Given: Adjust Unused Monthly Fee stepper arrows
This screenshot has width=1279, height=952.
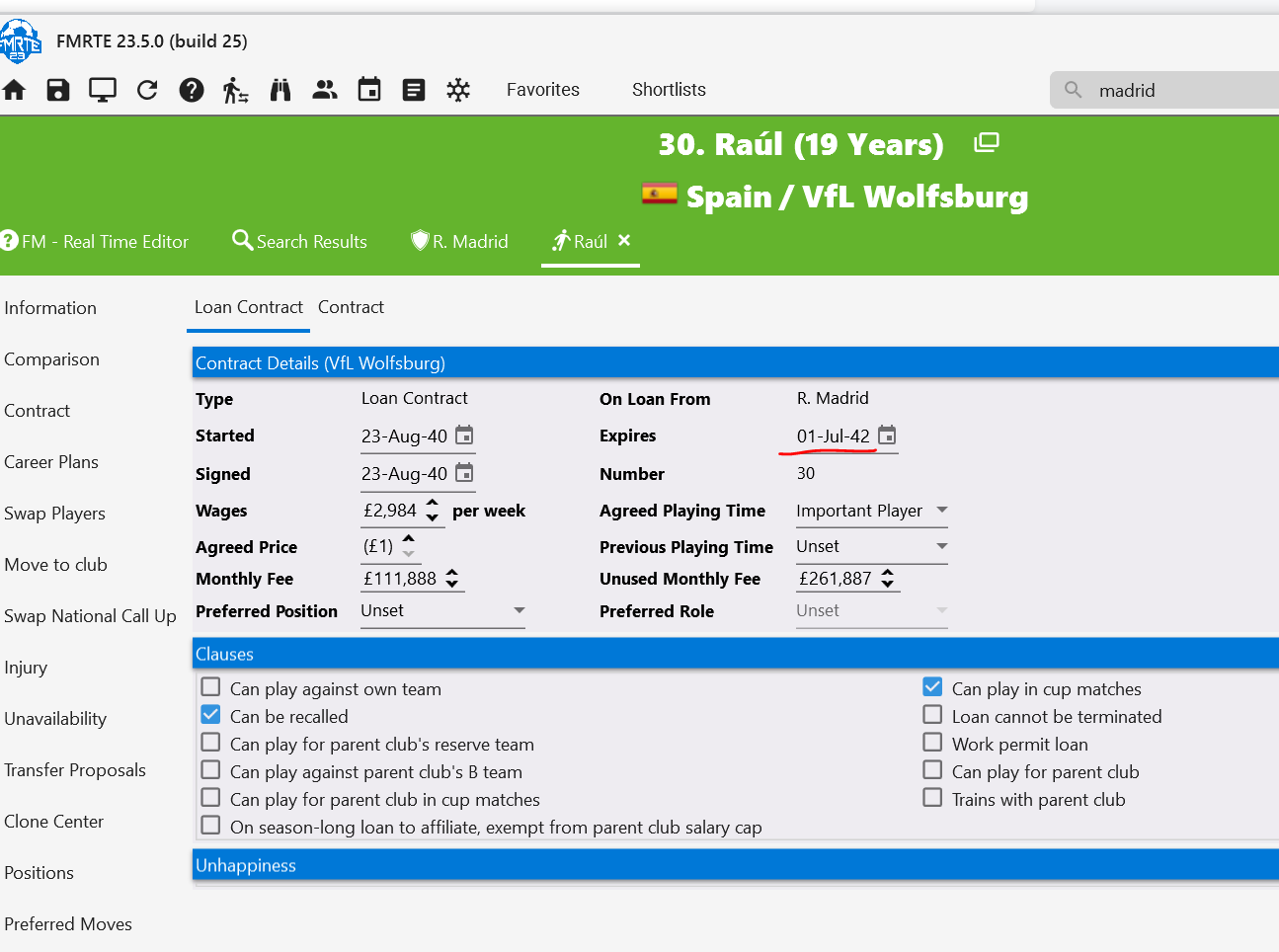Looking at the screenshot, I should [x=888, y=579].
